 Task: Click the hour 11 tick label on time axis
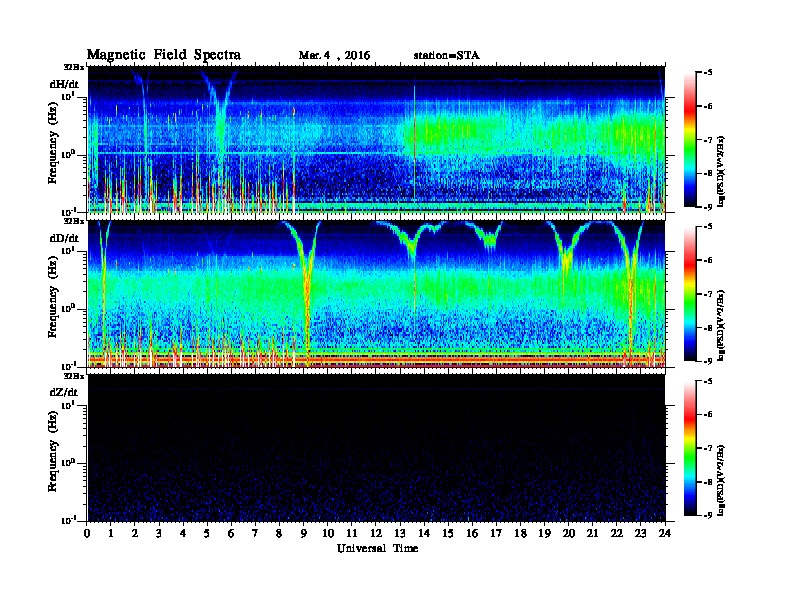(352, 533)
